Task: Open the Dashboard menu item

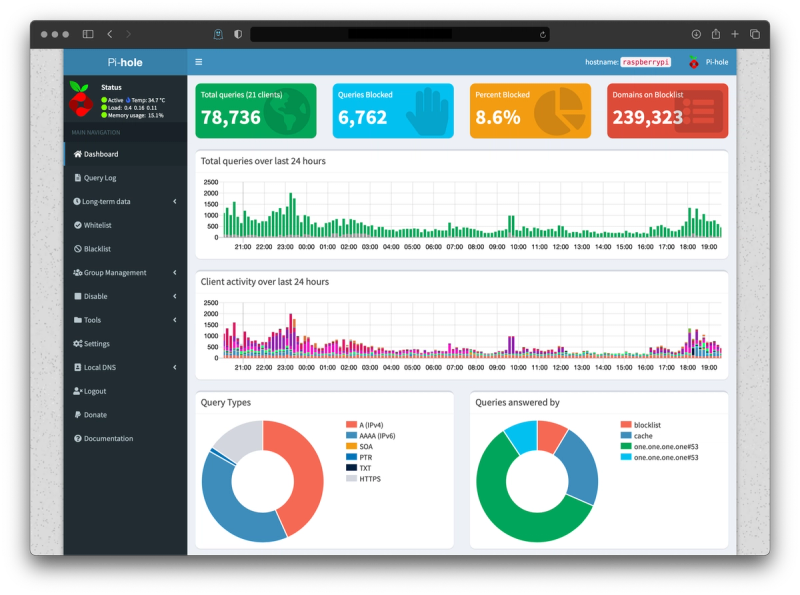Action: tap(126, 154)
